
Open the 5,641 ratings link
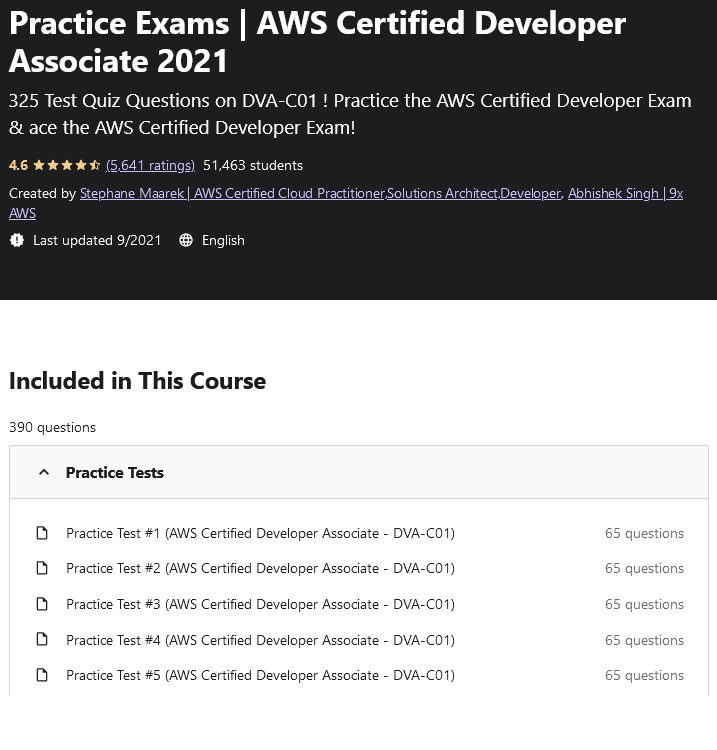pos(150,165)
